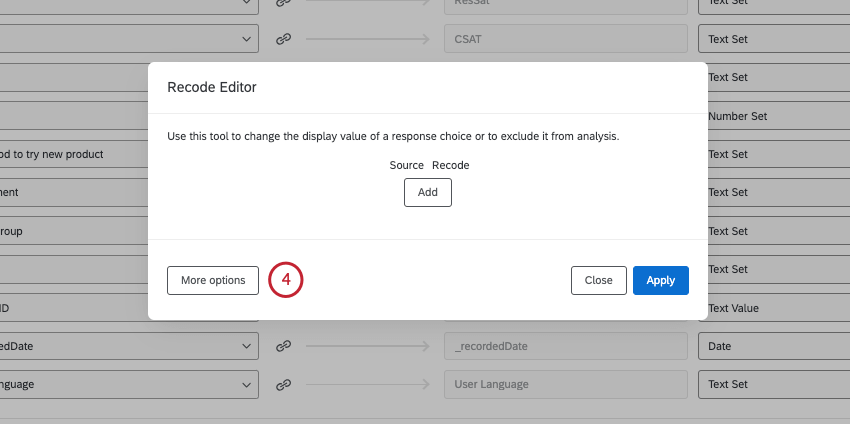Select the 'try new product' source field
The width and height of the screenshot is (850, 424).
pyautogui.click(x=70, y=154)
